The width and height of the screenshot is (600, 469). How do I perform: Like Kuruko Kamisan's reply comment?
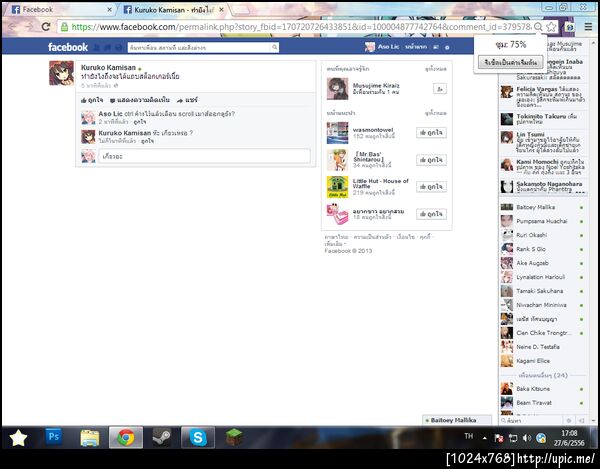coord(147,141)
